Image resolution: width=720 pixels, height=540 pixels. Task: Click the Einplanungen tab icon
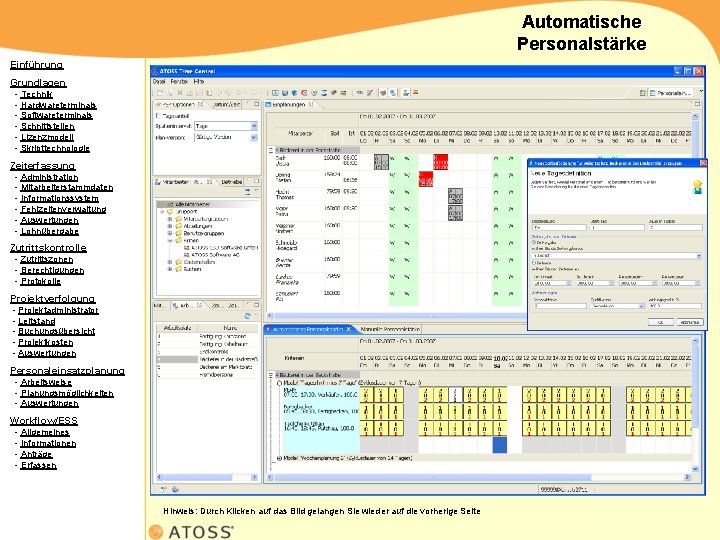point(269,105)
